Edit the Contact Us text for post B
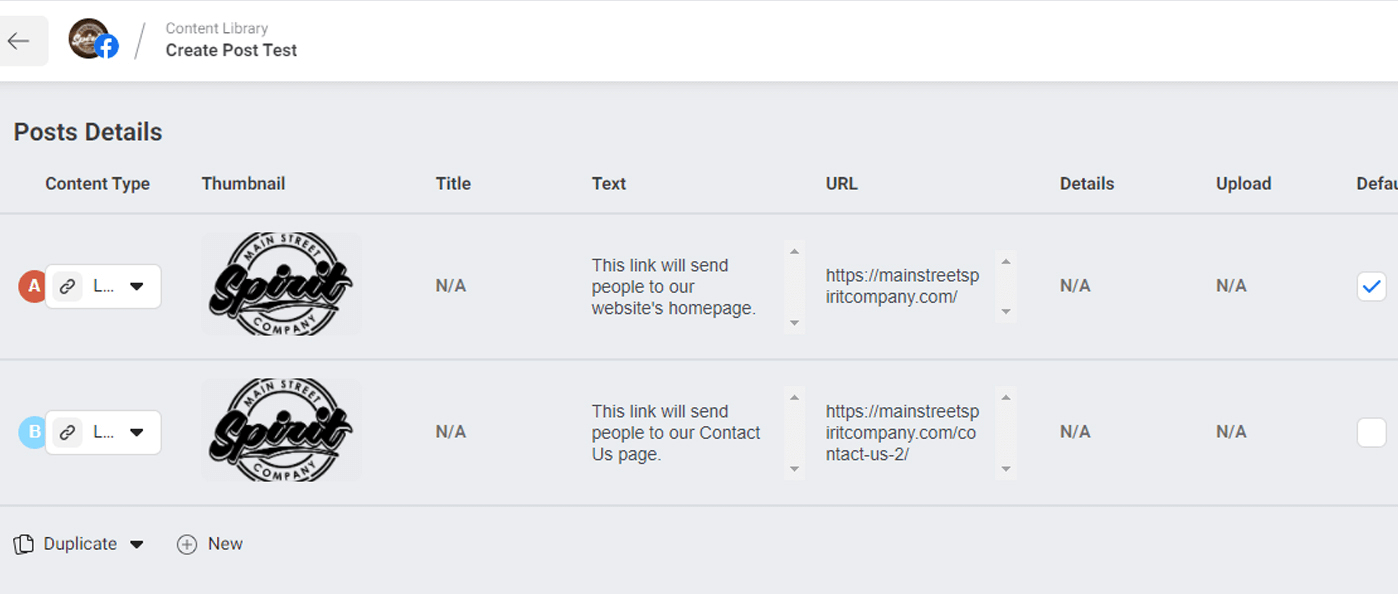Viewport: 1398px width, 594px height. click(677, 432)
